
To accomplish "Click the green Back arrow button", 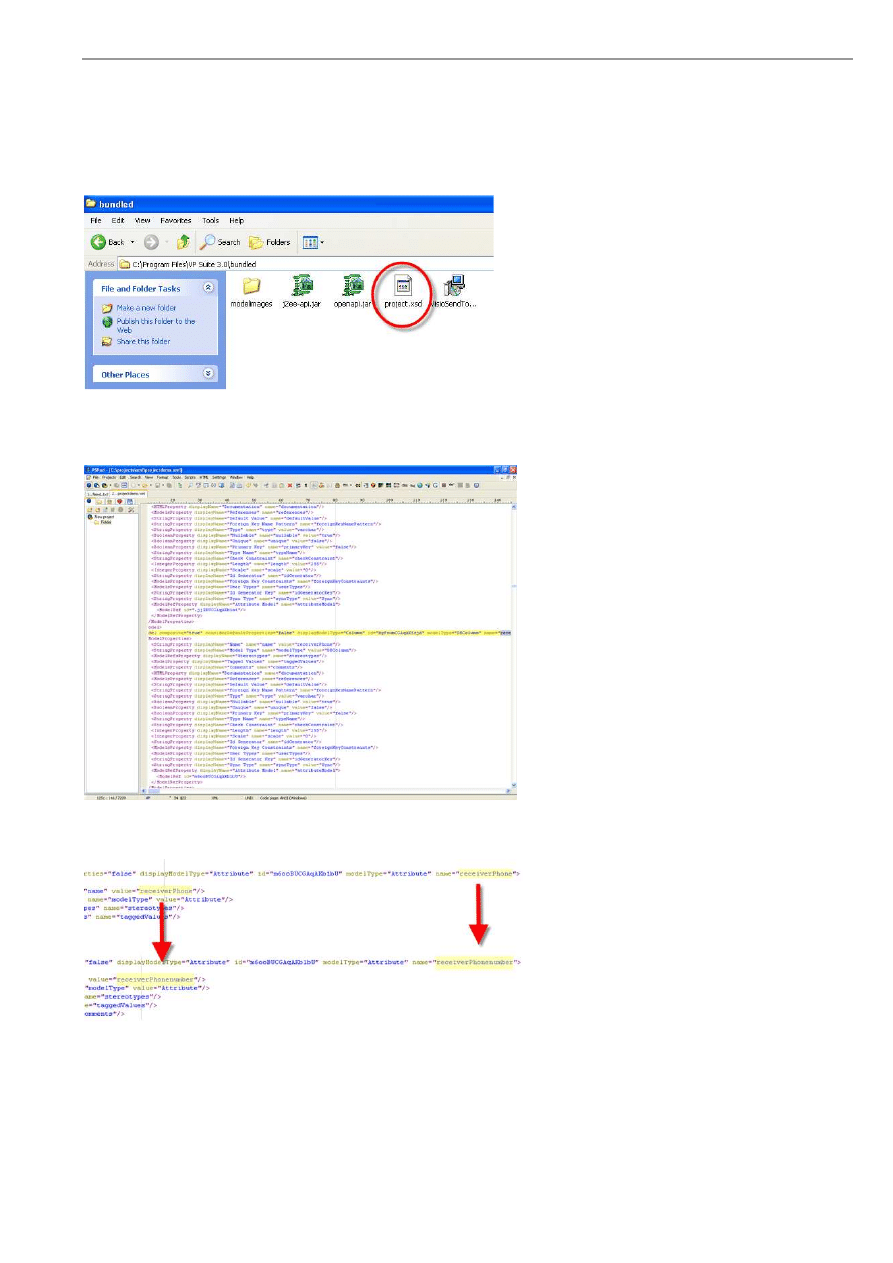I will (99, 242).
